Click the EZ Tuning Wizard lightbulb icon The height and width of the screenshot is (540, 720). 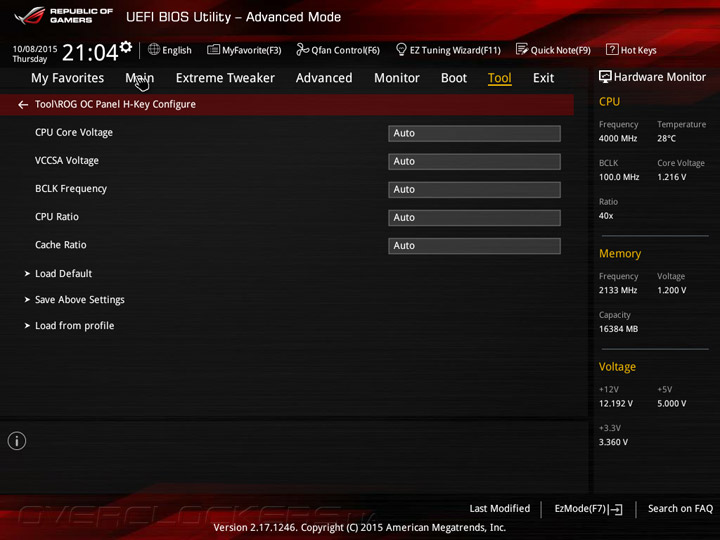(x=401, y=49)
